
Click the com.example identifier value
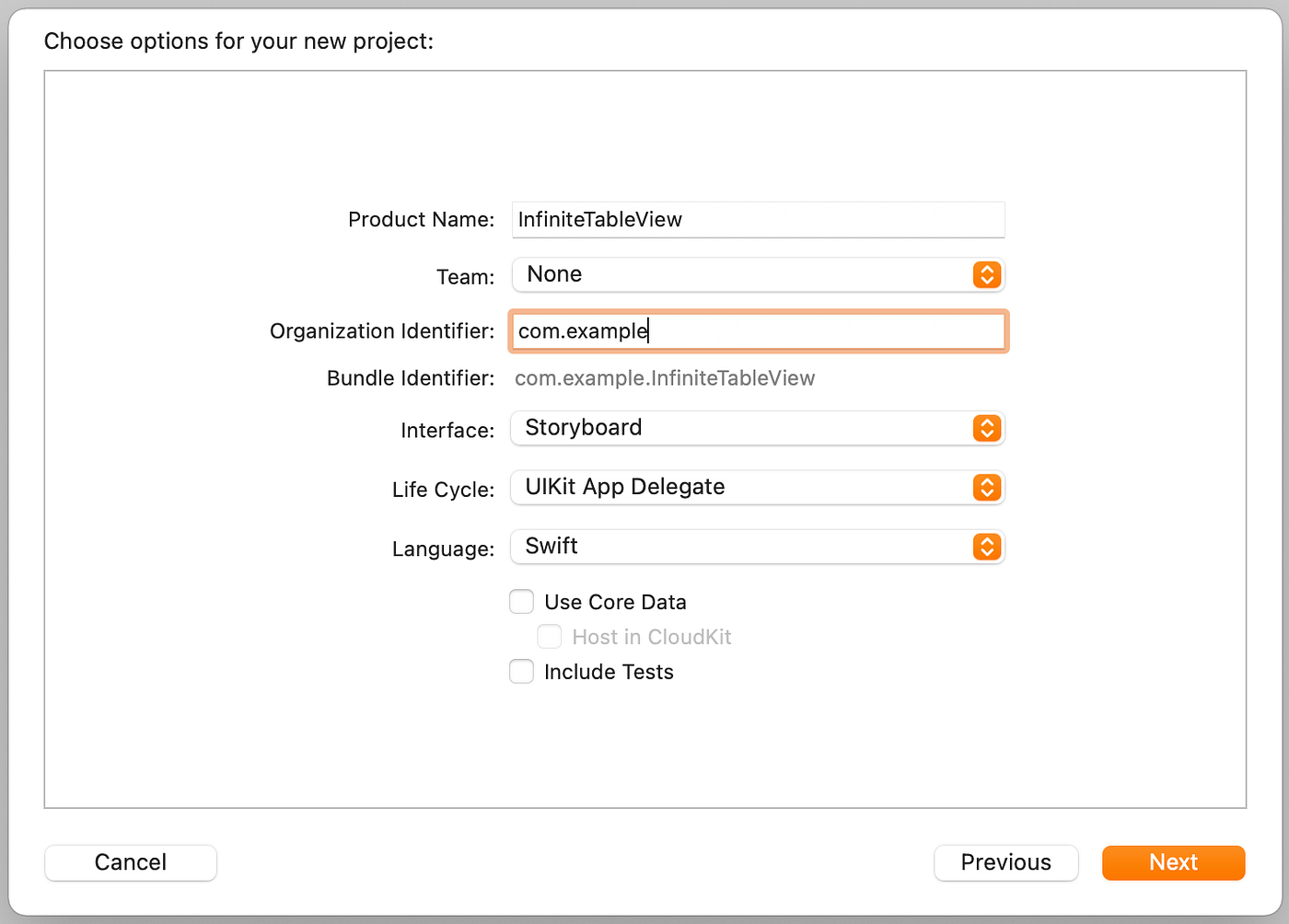581,330
